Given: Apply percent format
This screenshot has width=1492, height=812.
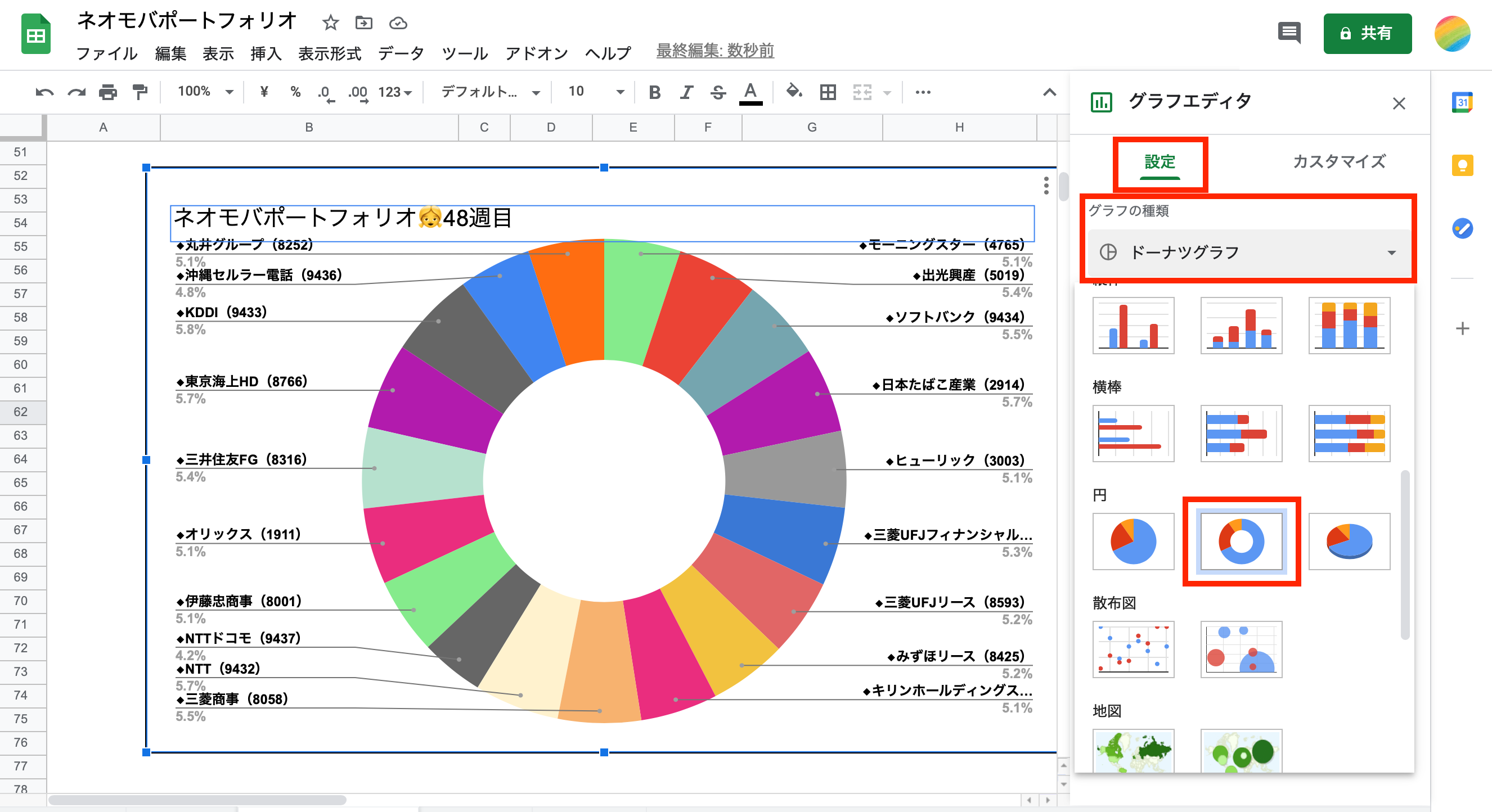Looking at the screenshot, I should [x=295, y=92].
